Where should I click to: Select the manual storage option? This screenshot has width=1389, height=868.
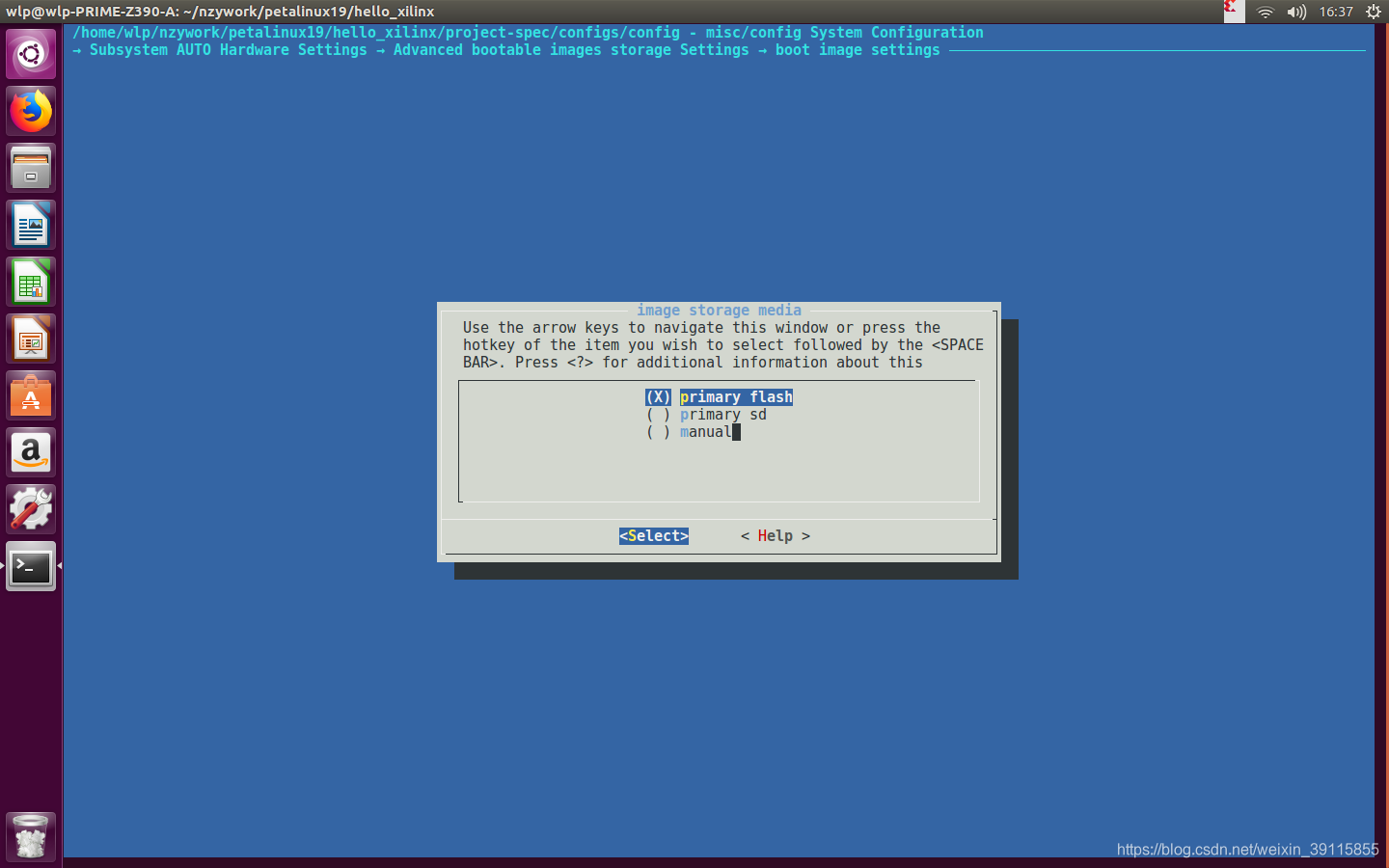[x=707, y=431]
